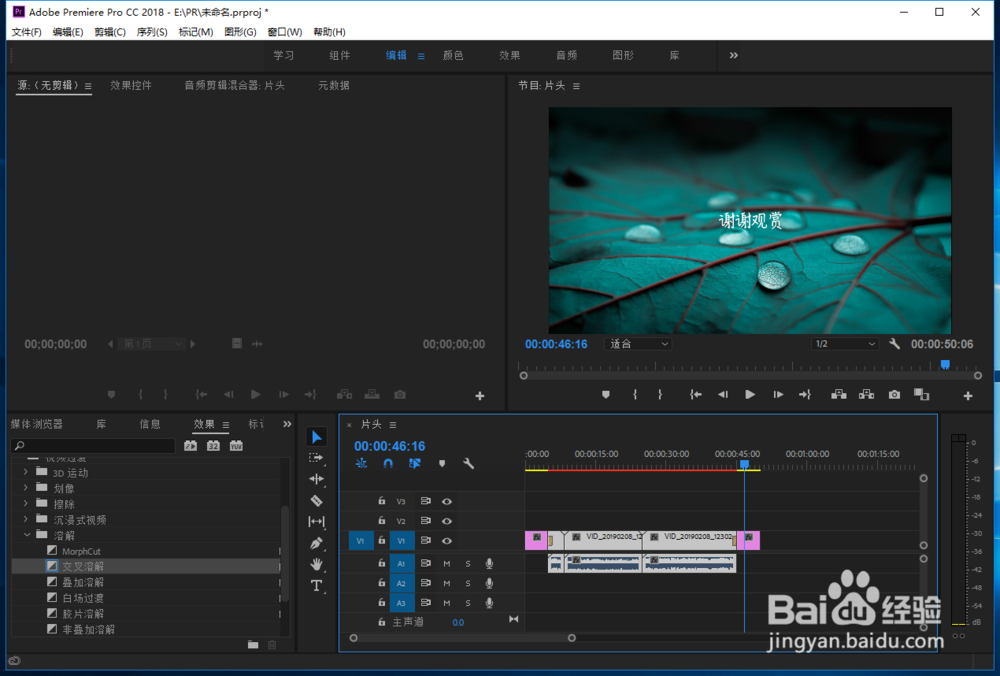The width and height of the screenshot is (1000, 676).
Task: Select the Slip tool
Action: click(x=316, y=522)
